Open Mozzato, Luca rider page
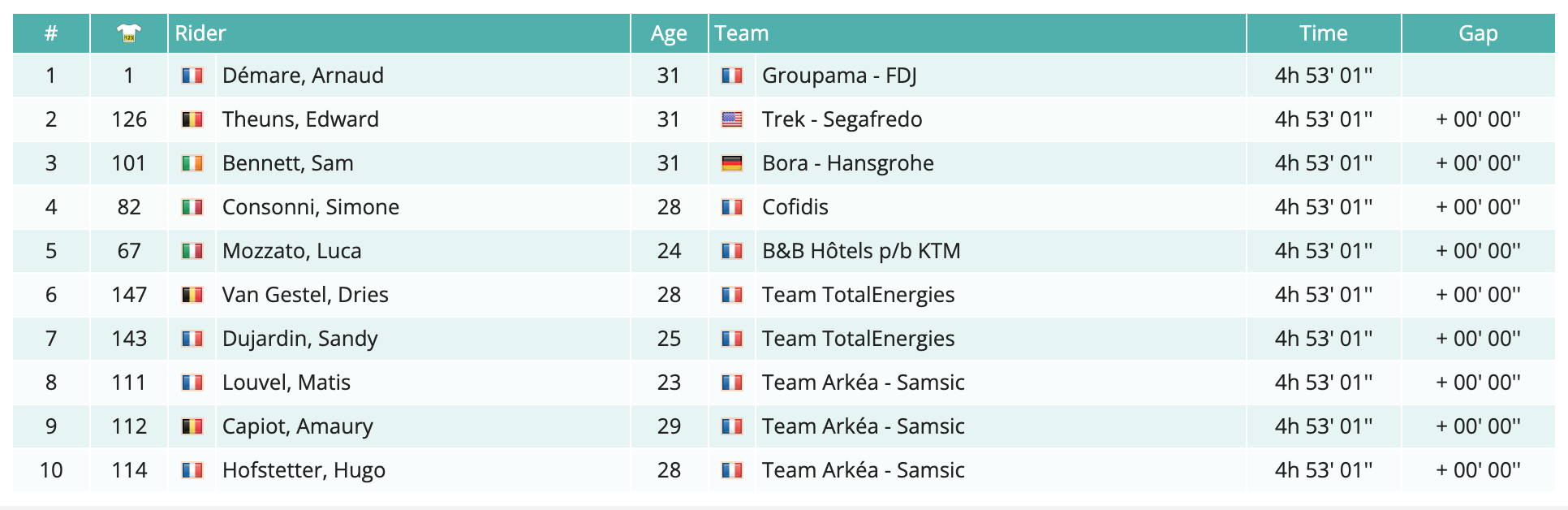This screenshot has height=510, width=1568. pyautogui.click(x=291, y=251)
